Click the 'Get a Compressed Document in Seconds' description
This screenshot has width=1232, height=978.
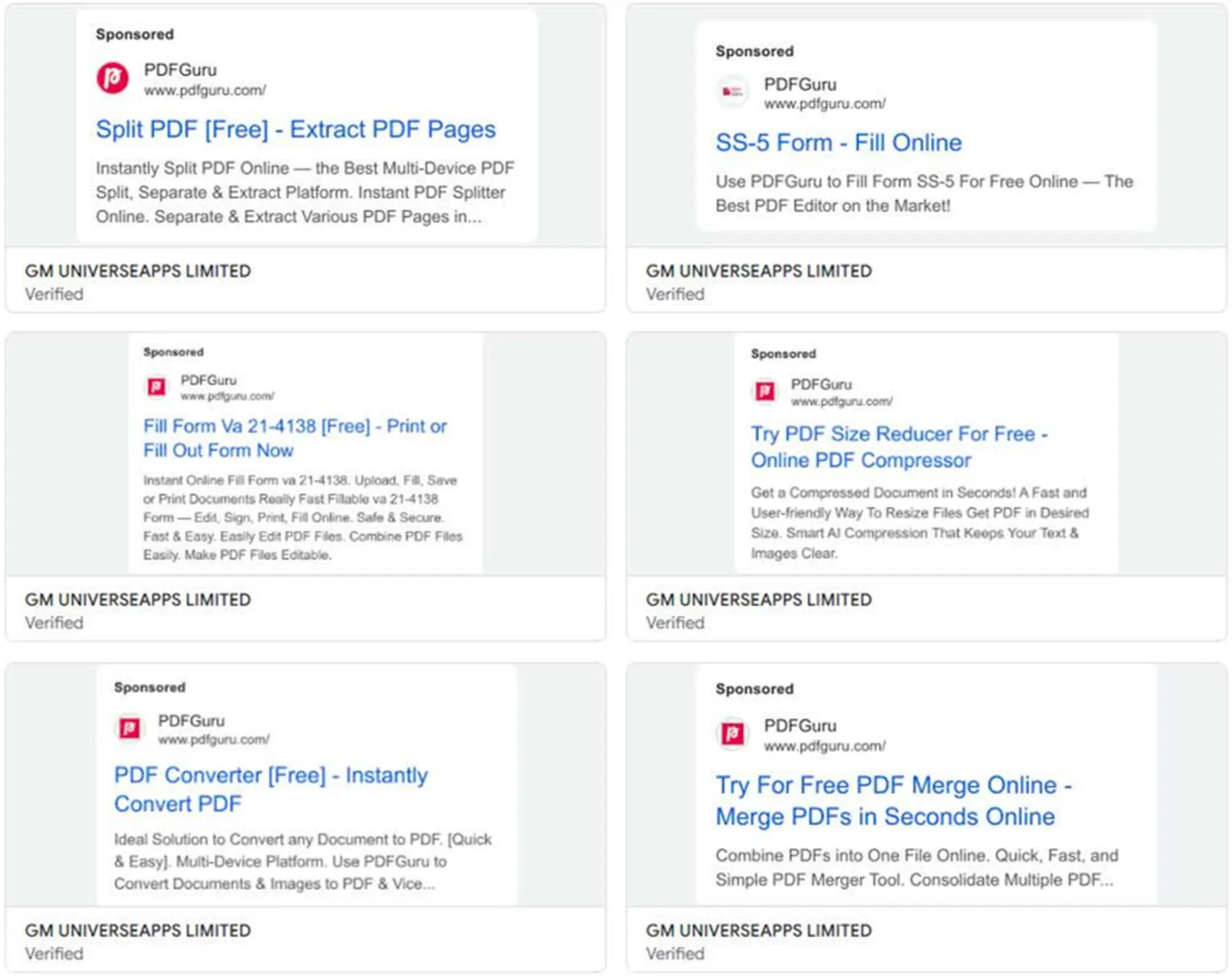[920, 523]
